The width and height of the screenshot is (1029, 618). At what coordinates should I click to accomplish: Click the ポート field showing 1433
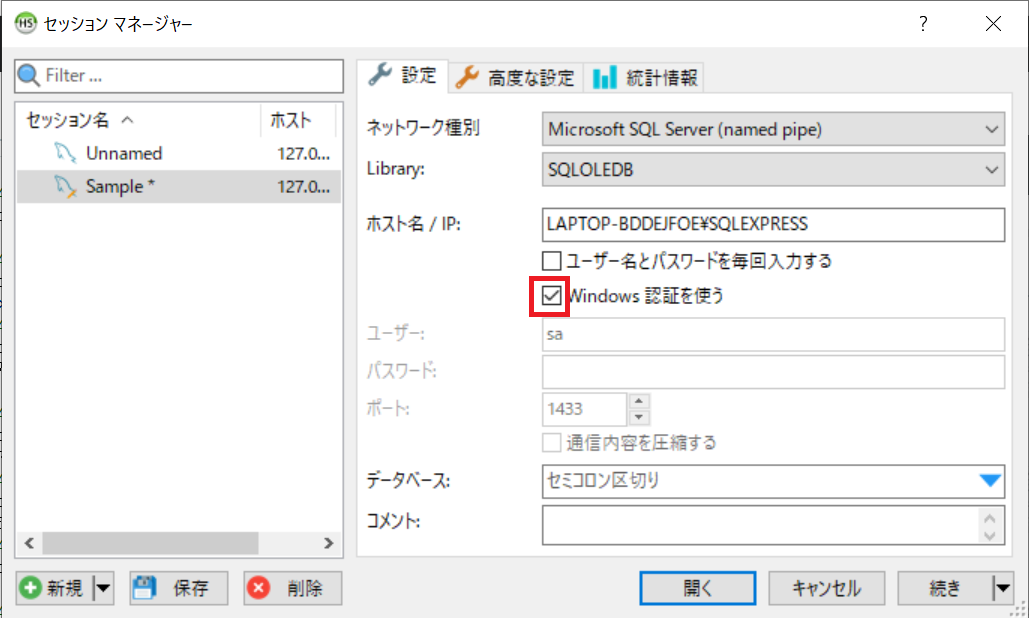coord(584,409)
